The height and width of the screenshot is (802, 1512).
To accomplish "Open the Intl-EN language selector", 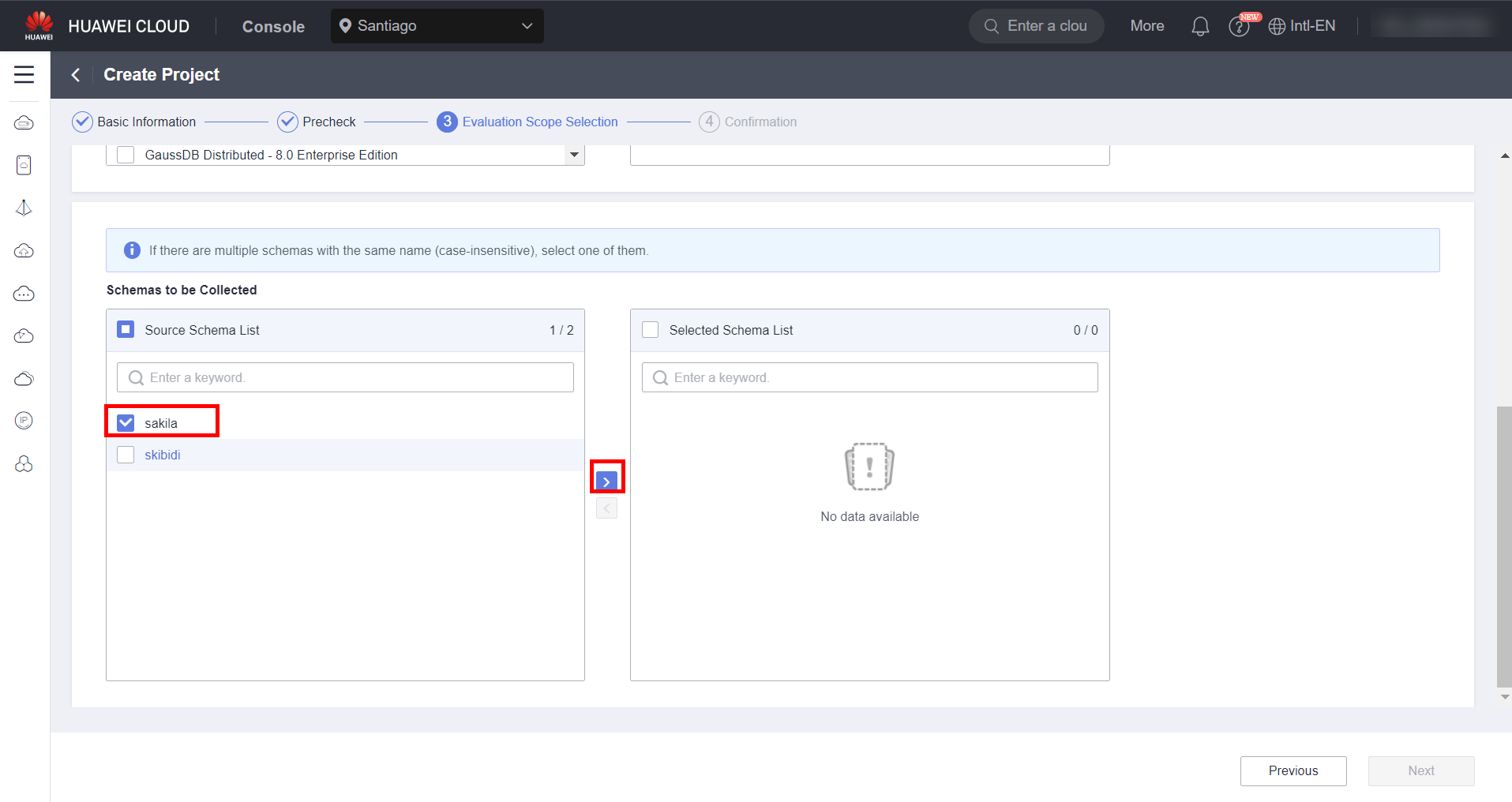I will point(1302,26).
